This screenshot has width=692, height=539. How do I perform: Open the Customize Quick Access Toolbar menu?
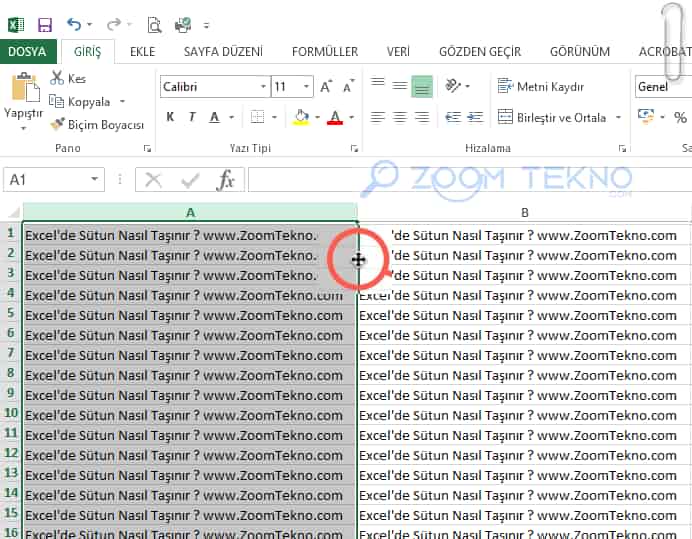[x=206, y=25]
